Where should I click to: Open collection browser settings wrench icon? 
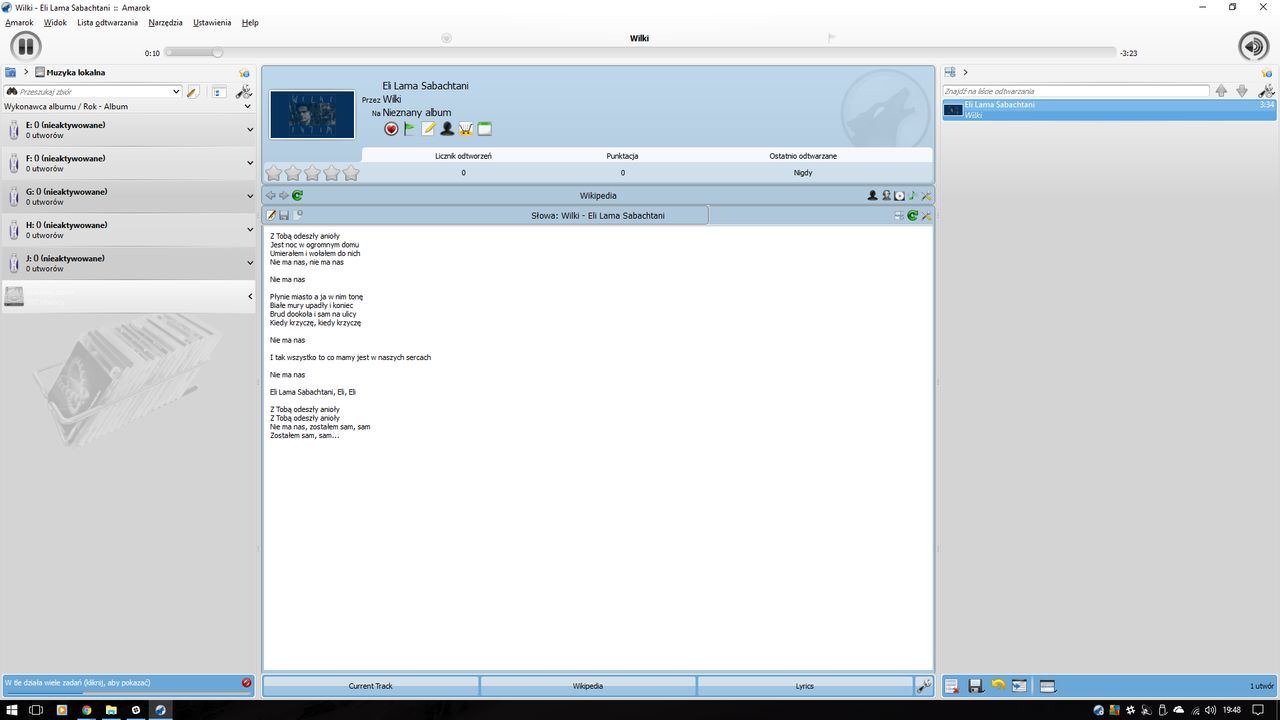coord(244,91)
